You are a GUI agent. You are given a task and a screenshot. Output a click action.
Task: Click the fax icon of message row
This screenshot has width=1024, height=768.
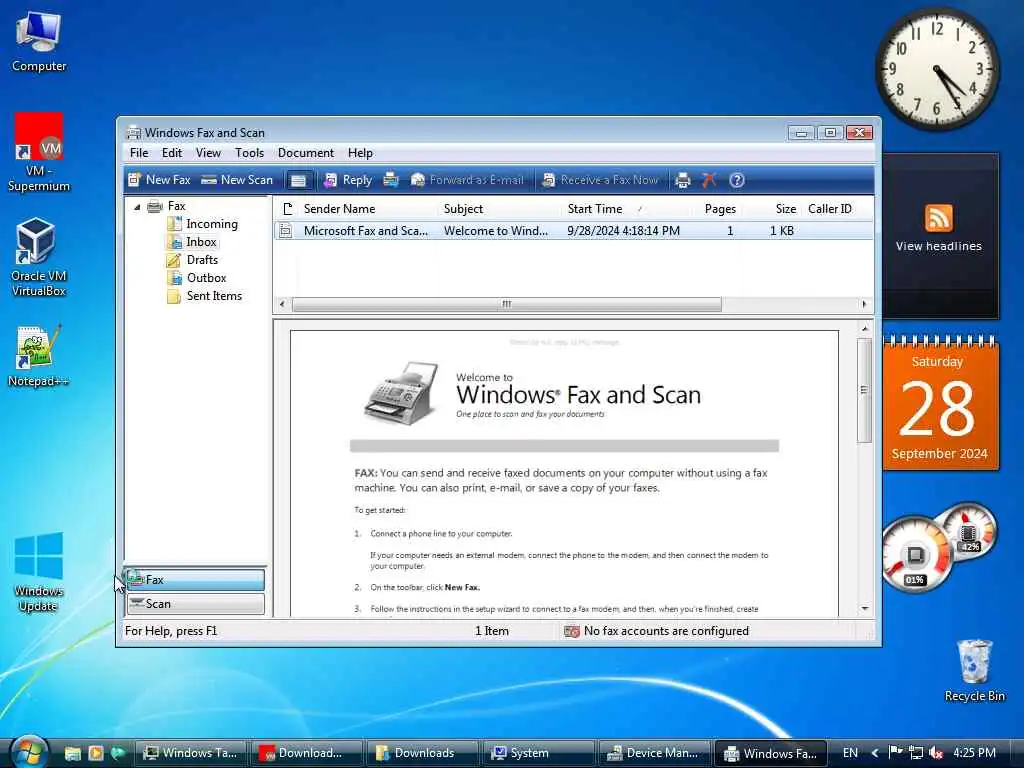pyautogui.click(x=285, y=231)
